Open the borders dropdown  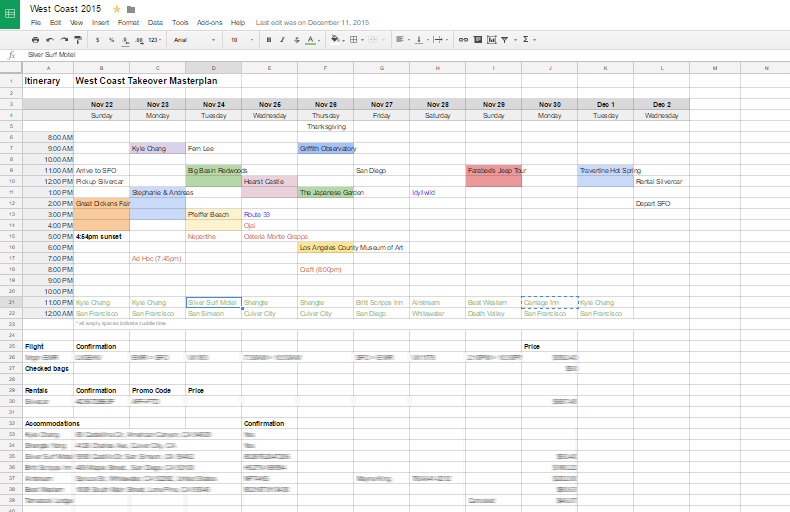tap(357, 40)
